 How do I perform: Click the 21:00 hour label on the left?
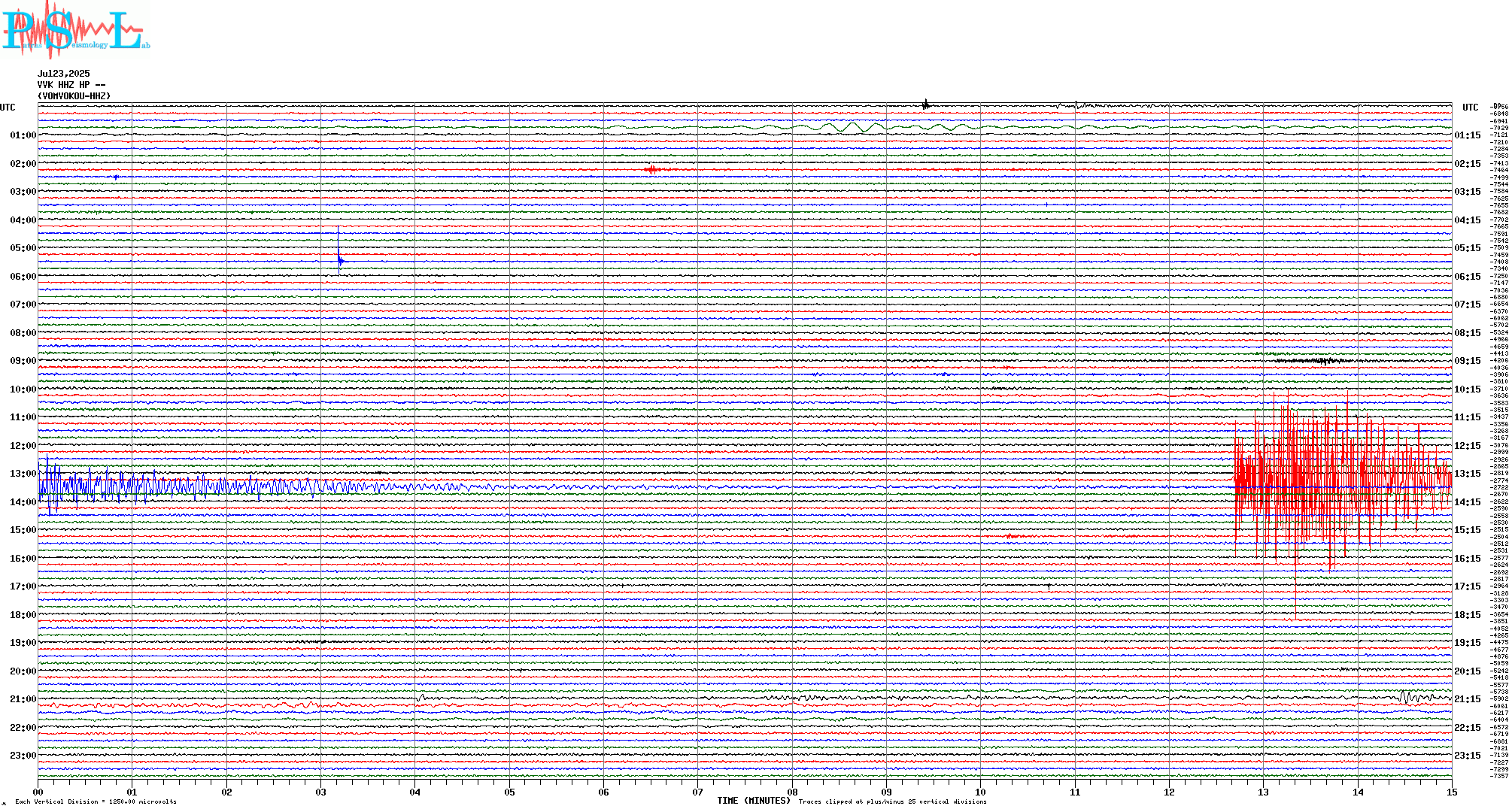(x=23, y=699)
